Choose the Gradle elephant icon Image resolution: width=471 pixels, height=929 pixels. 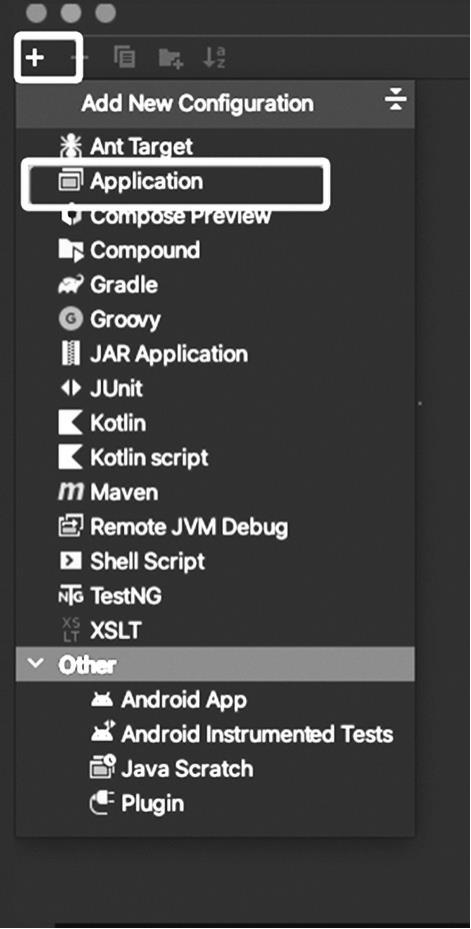click(71, 286)
